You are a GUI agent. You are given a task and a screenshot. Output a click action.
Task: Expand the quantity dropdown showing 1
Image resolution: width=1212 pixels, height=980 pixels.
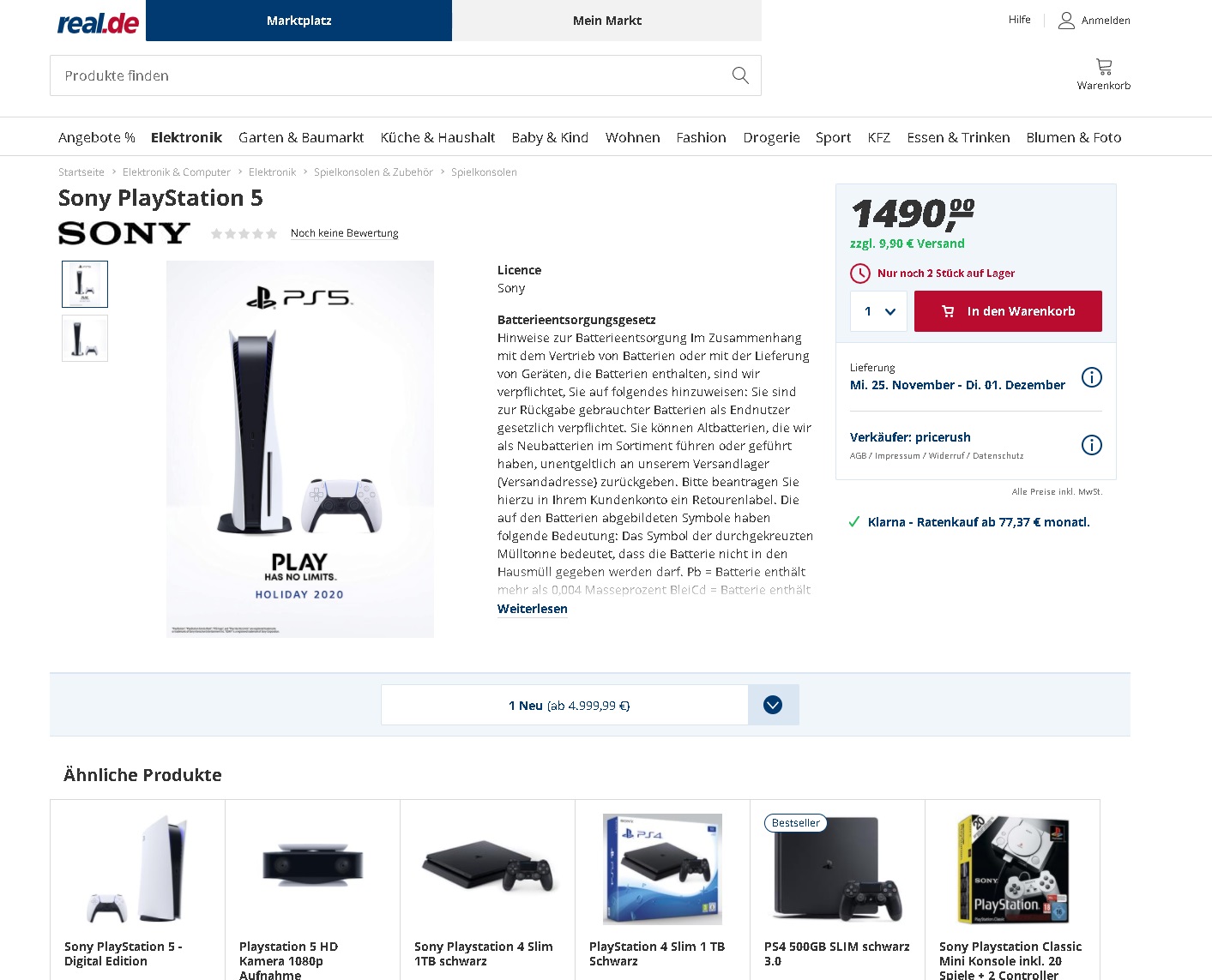pos(878,311)
